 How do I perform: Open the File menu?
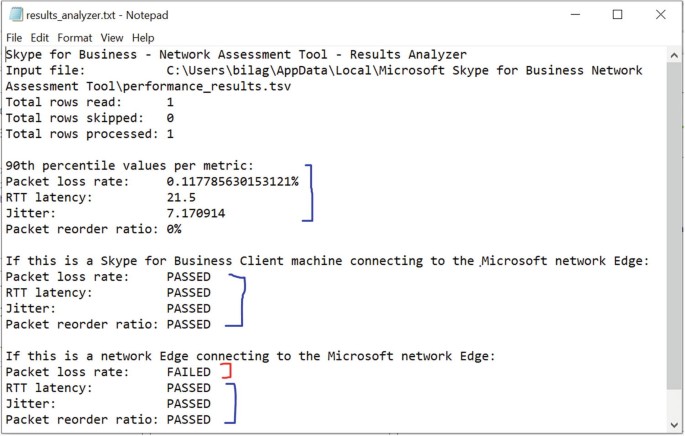coord(15,37)
